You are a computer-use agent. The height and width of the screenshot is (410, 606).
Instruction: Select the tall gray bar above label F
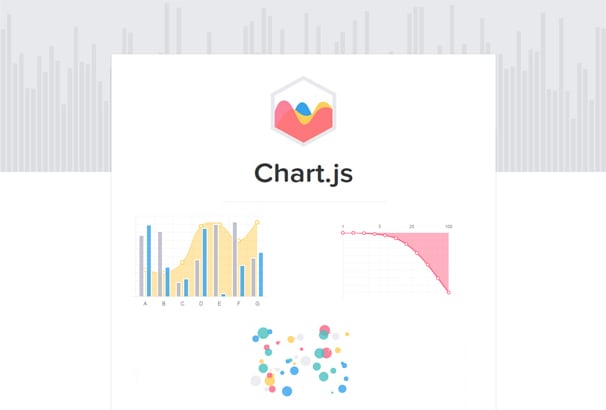(235, 259)
